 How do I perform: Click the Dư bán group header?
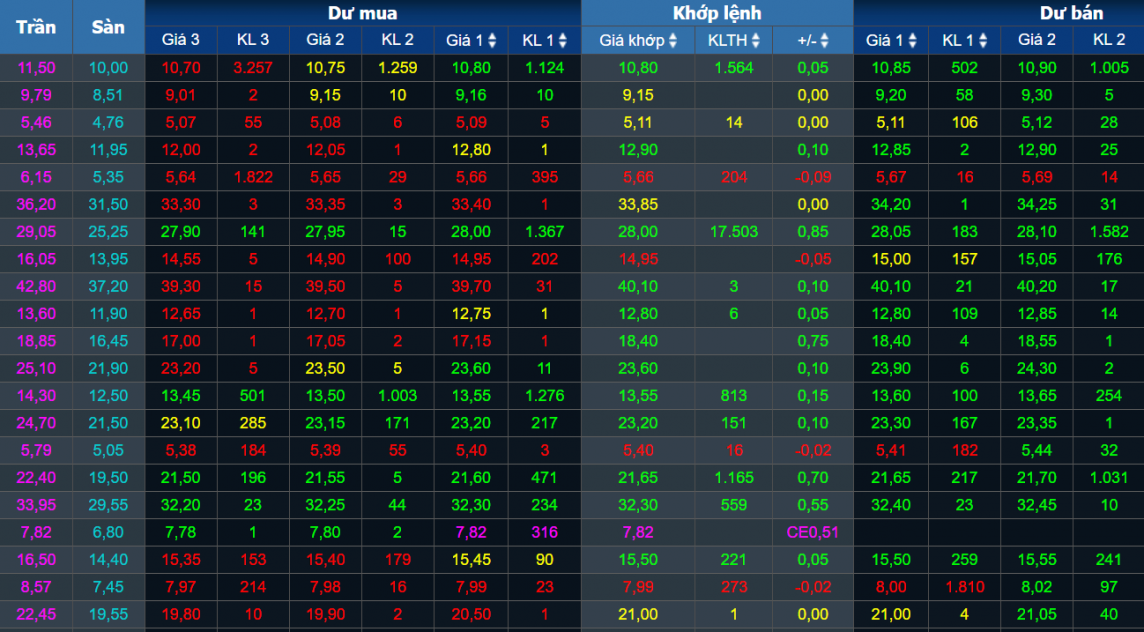[x=1070, y=13]
